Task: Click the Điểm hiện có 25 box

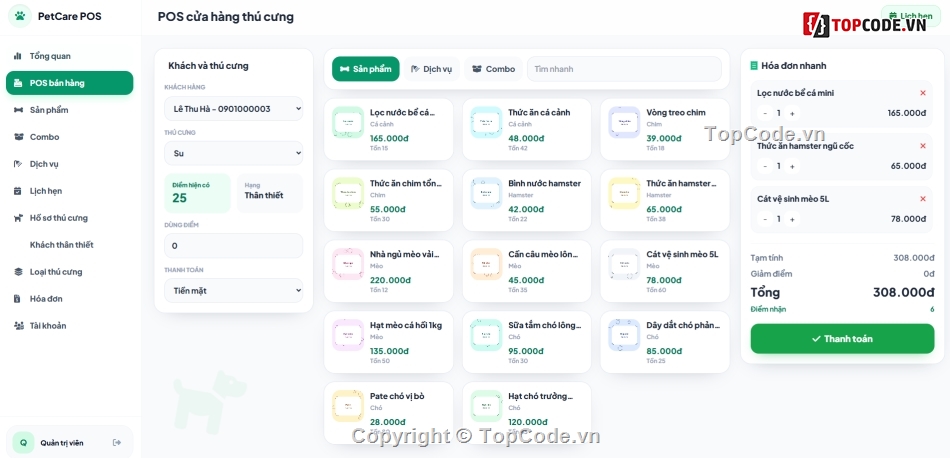Action: (198, 193)
